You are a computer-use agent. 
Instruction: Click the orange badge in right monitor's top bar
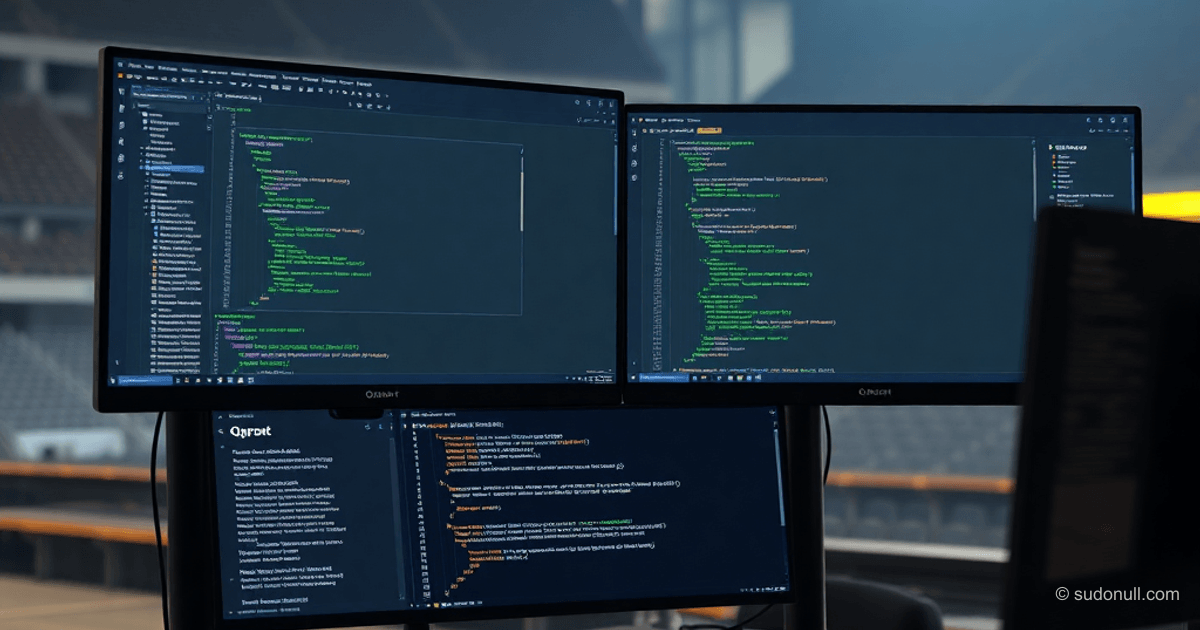tap(709, 130)
